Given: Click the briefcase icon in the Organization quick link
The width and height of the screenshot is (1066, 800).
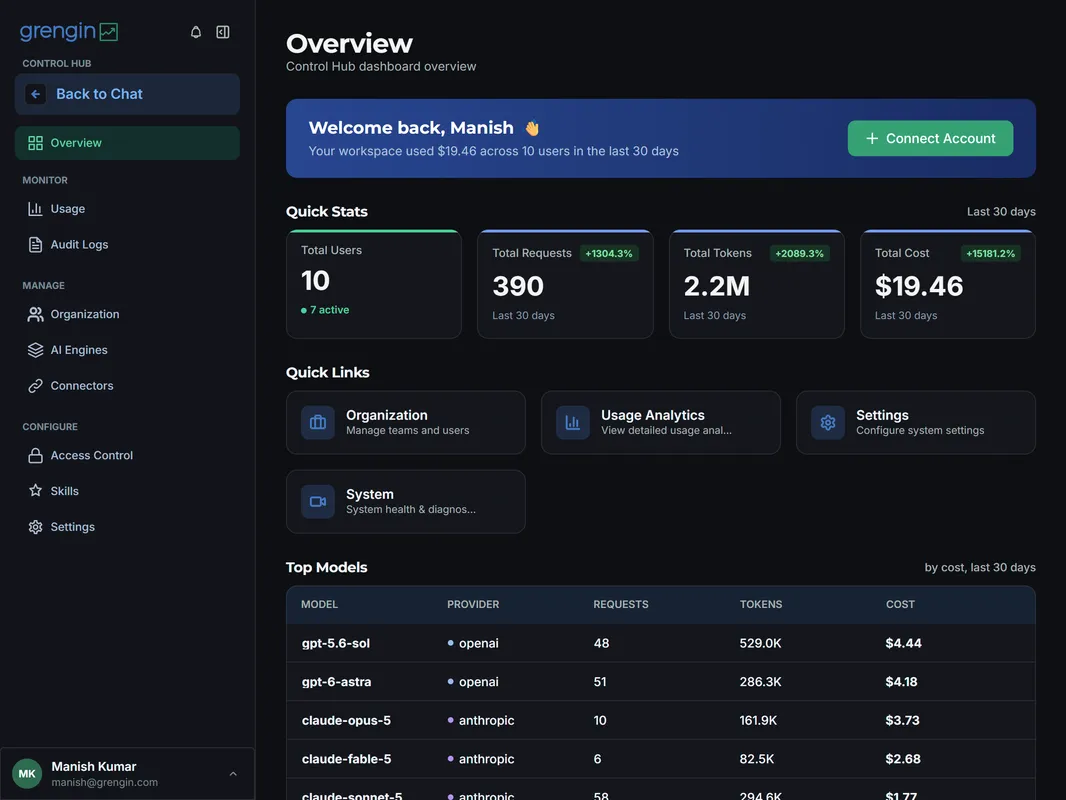Looking at the screenshot, I should (x=317, y=422).
